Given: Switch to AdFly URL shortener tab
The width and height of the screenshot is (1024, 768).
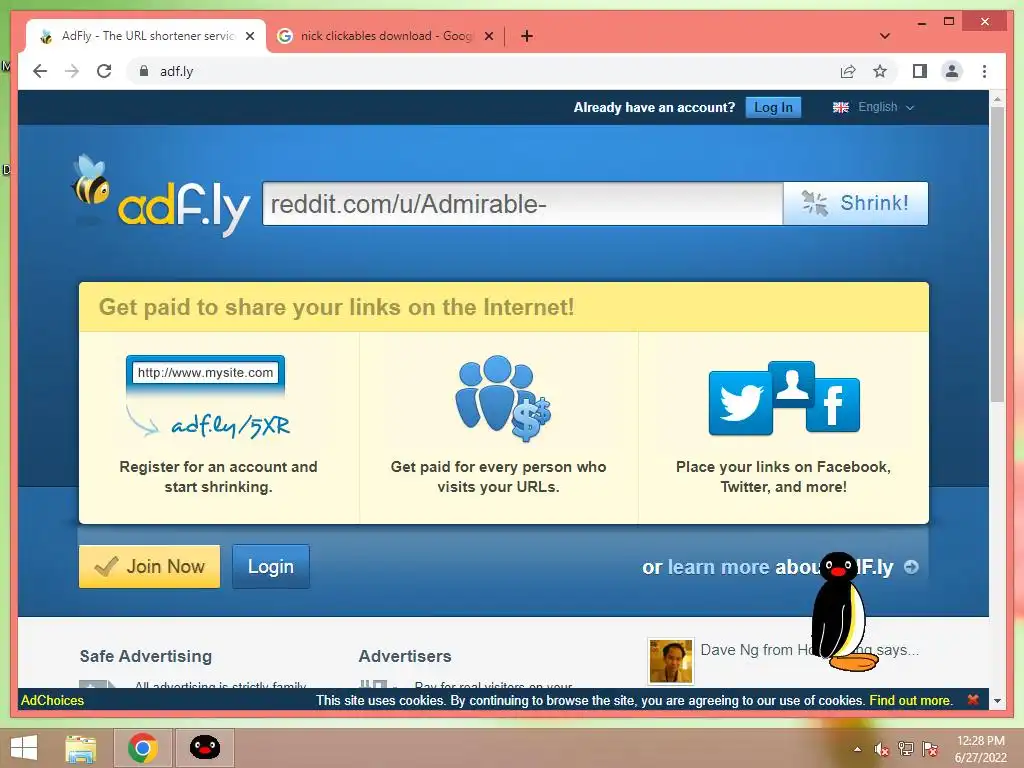Looking at the screenshot, I should point(146,36).
